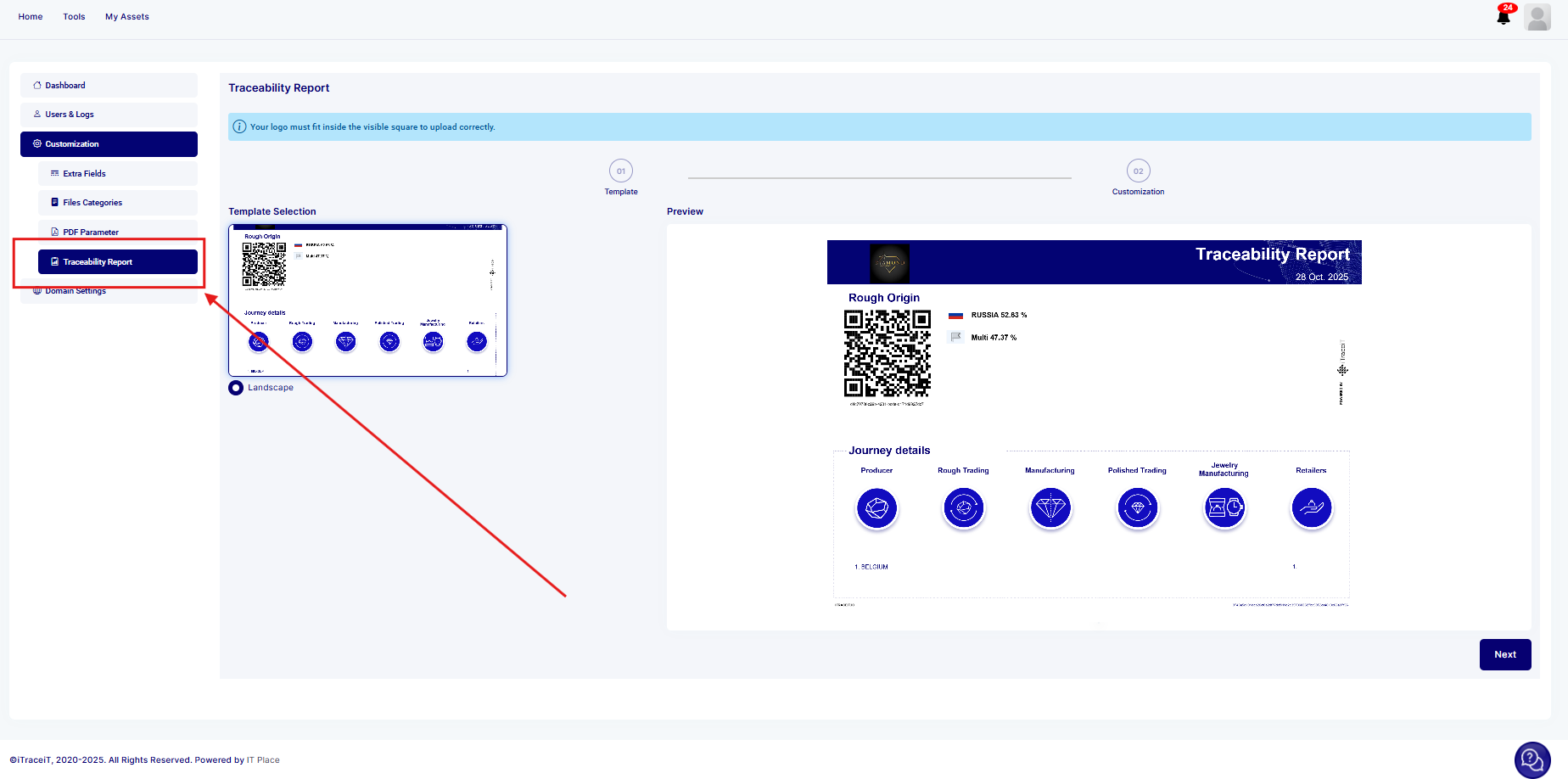Select the Landscape radio button
The width and height of the screenshot is (1568, 779).
click(x=236, y=388)
